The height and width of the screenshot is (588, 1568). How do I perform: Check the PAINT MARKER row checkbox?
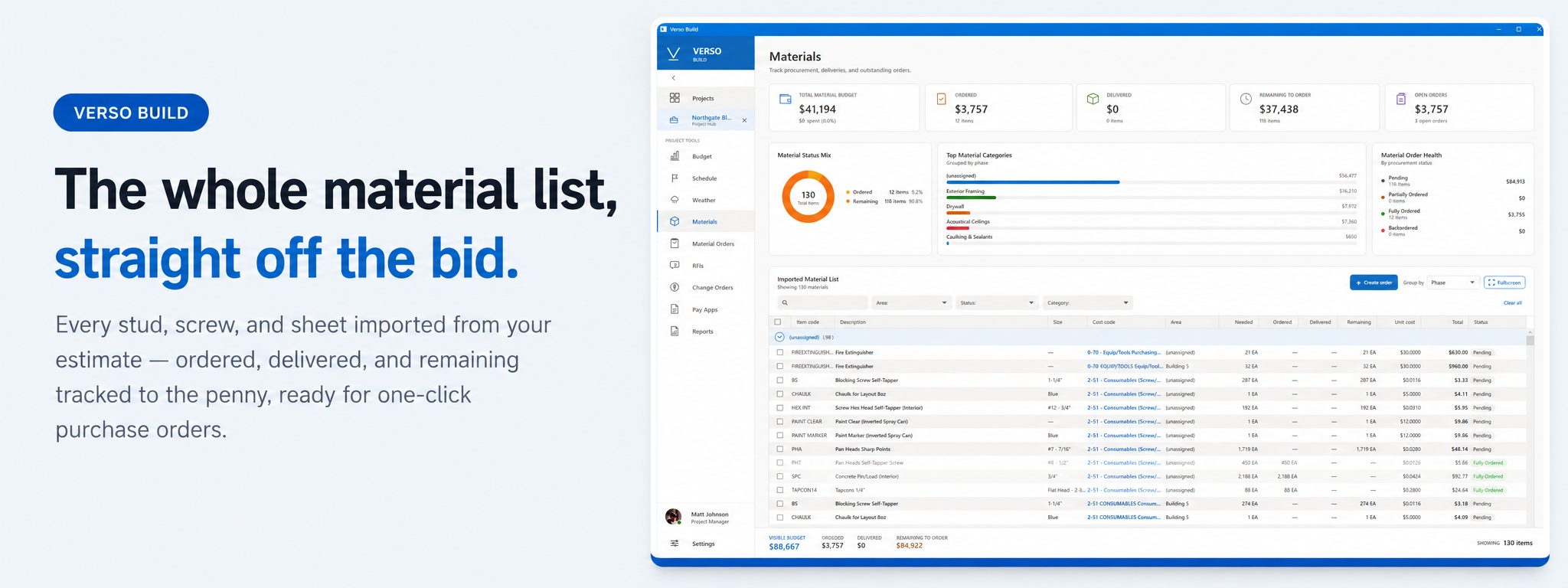(780, 436)
